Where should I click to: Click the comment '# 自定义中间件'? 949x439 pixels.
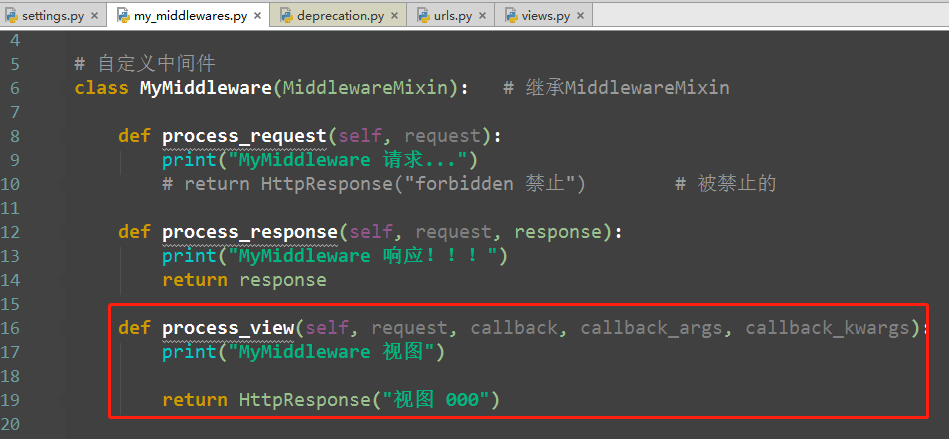point(145,64)
